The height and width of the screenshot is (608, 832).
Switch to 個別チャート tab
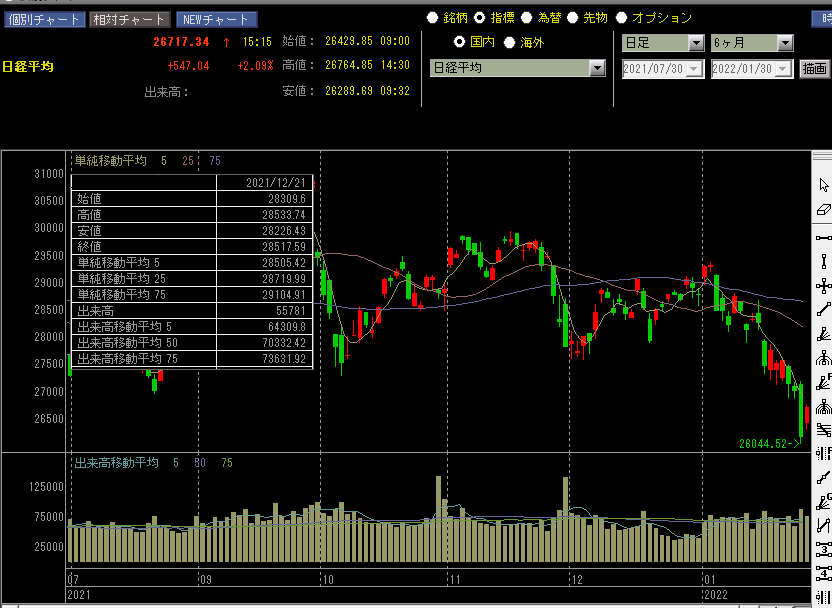click(x=43, y=19)
